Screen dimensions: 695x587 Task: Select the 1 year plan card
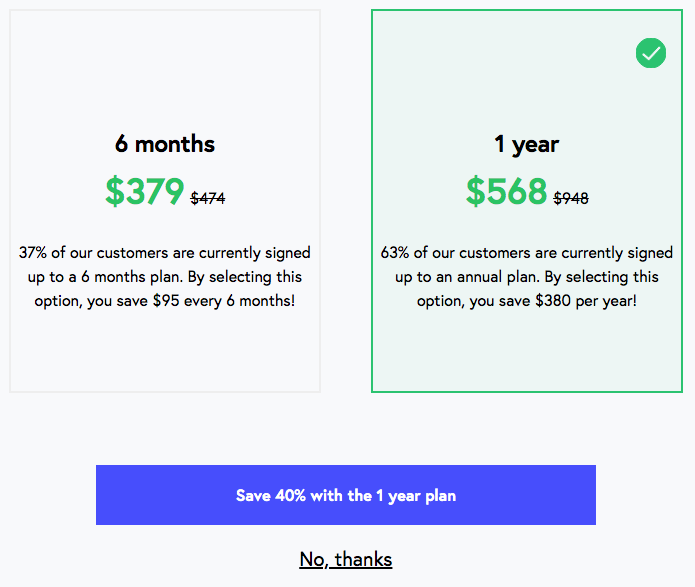527,100
